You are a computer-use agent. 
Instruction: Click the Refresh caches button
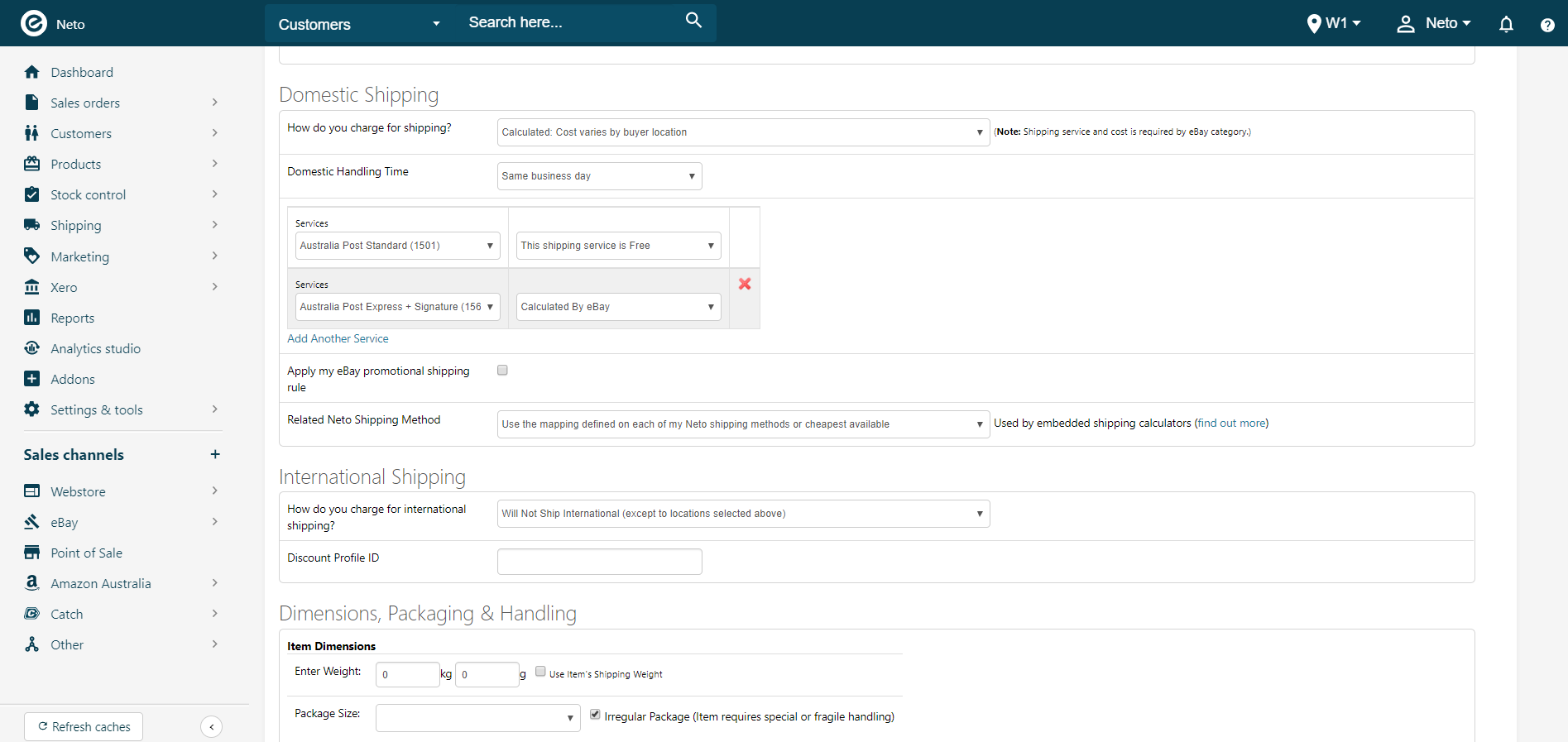coord(84,727)
